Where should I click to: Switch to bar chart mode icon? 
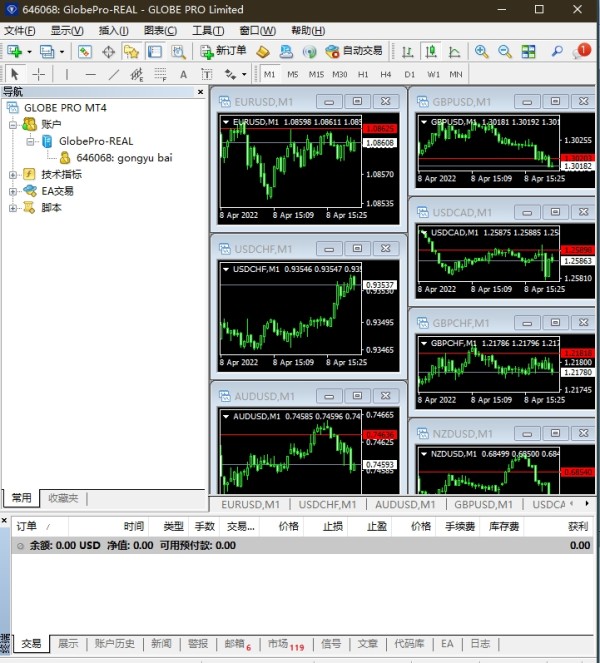[x=407, y=52]
